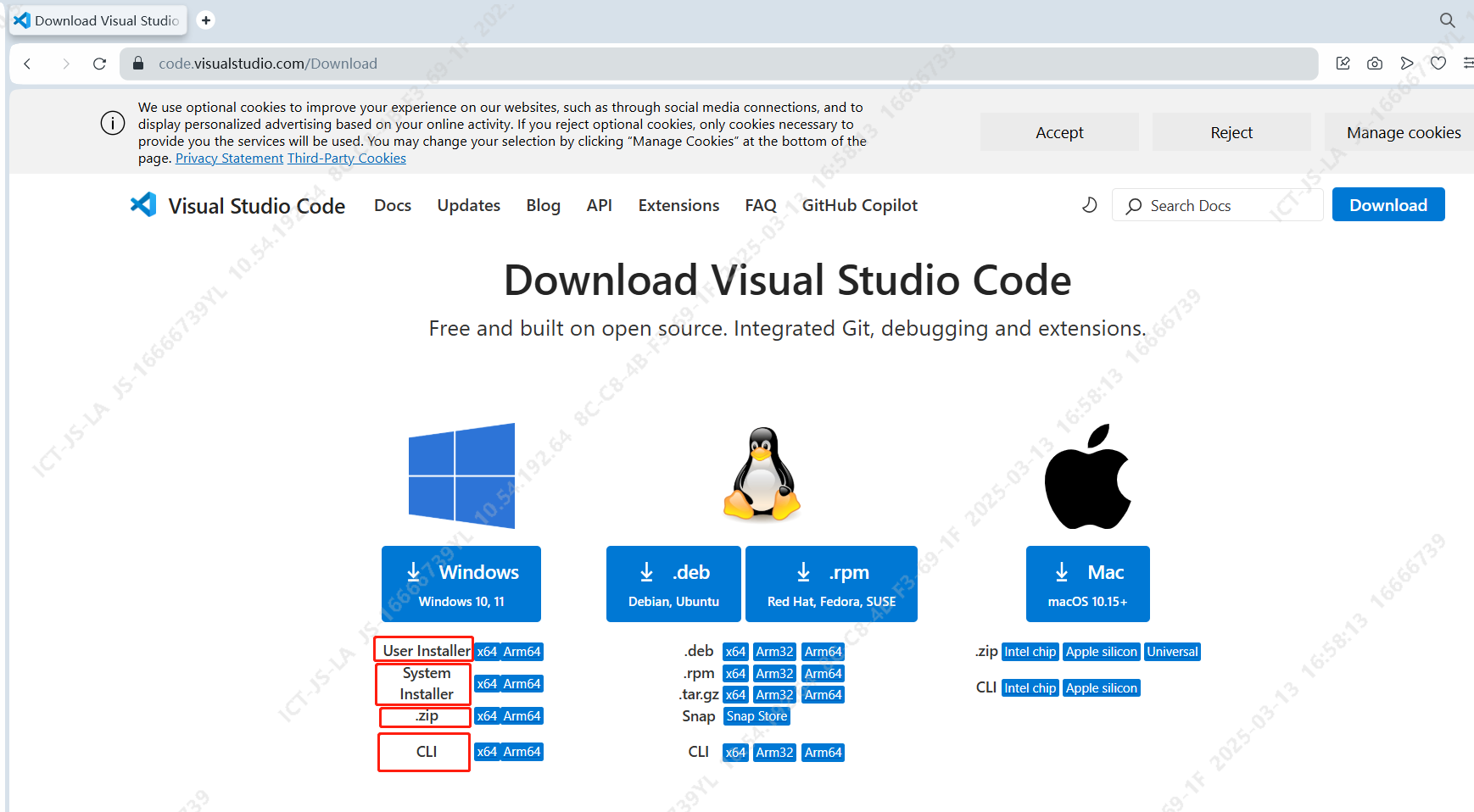This screenshot has height=812, width=1474.
Task: Select User Installer Arm64 for Windows
Action: click(522, 652)
